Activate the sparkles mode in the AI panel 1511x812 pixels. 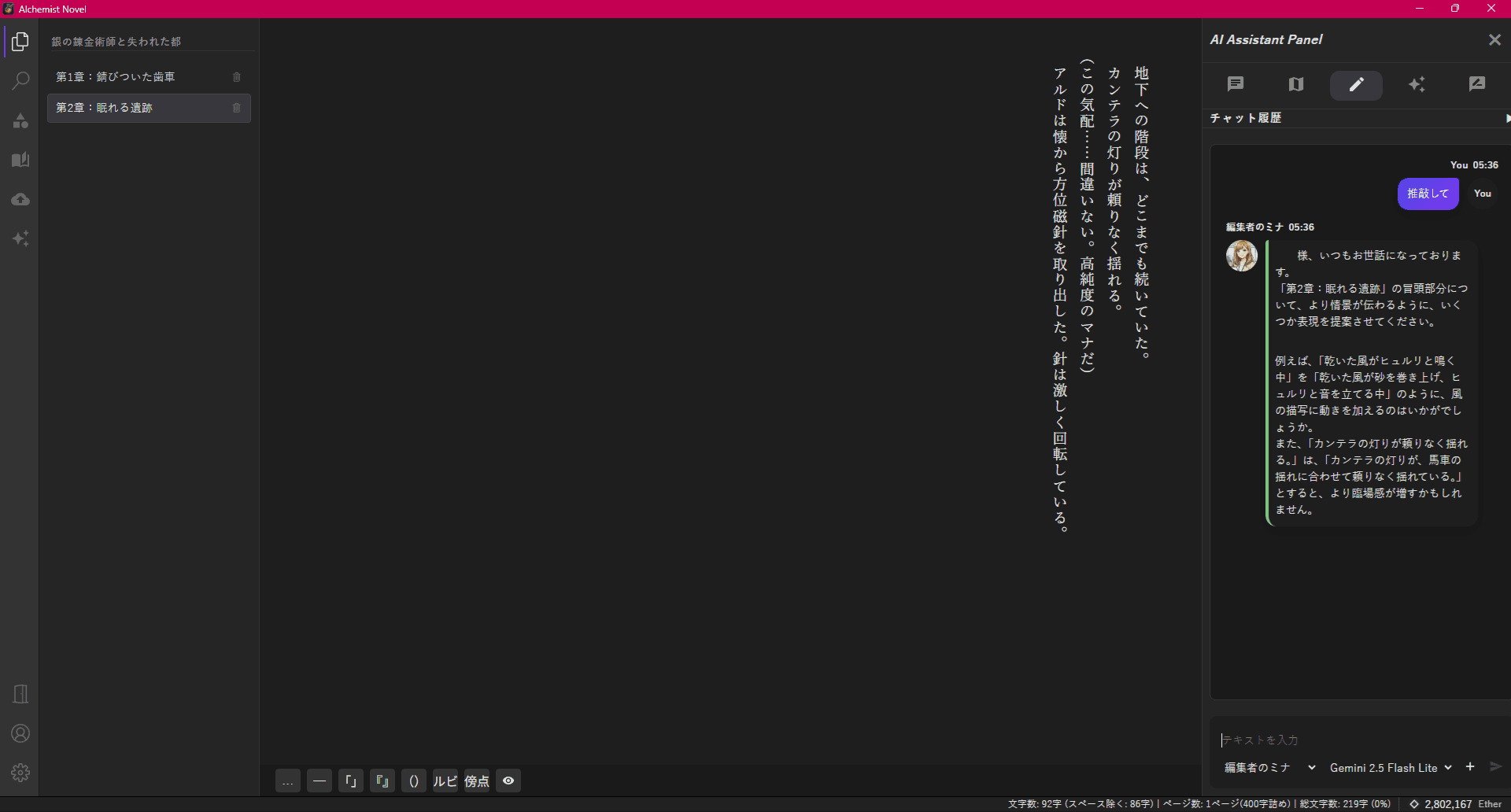pos(1417,84)
